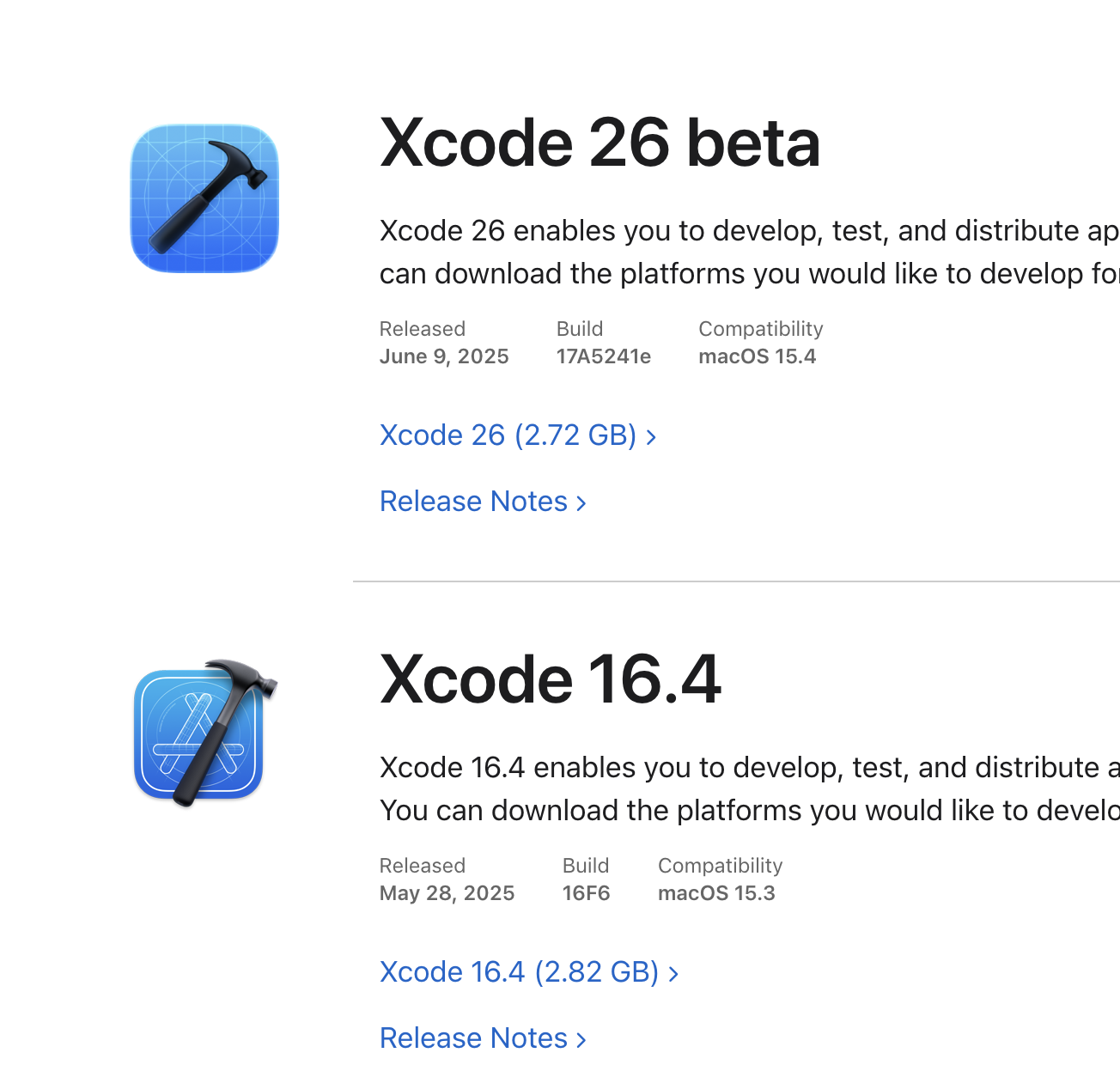Click the Xcode 26 beta hammer icon

tap(204, 198)
